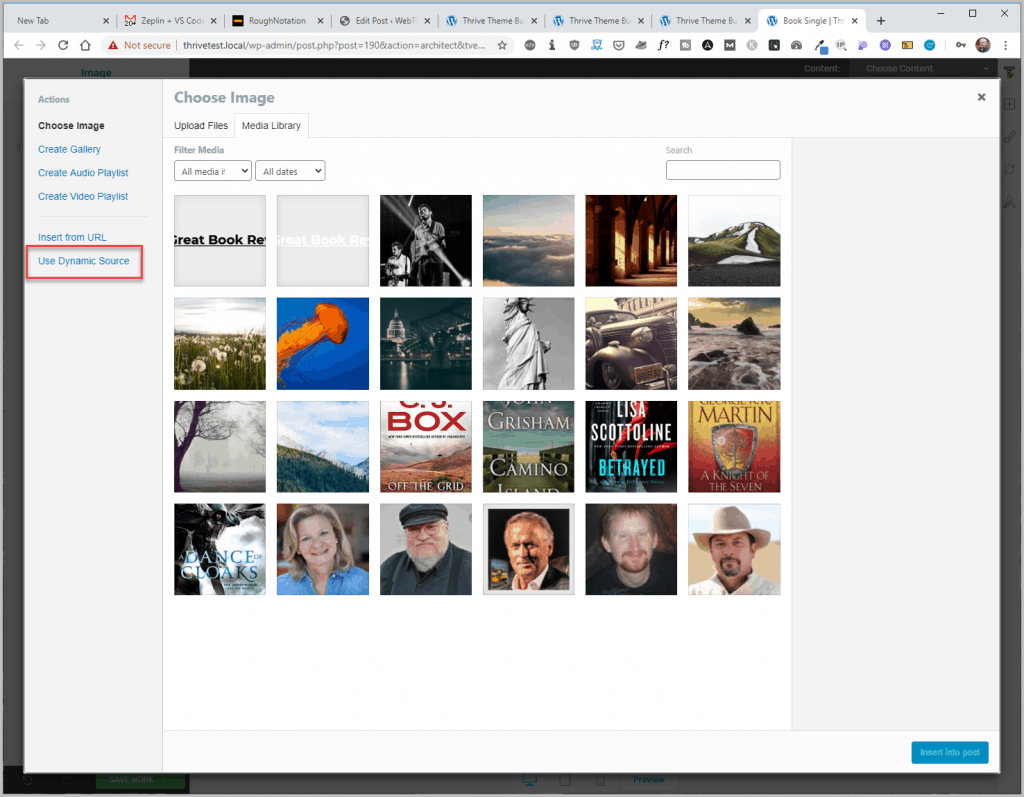Image resolution: width=1024 pixels, height=797 pixels.
Task: Open the Insert from URL option
Action: click(x=72, y=237)
